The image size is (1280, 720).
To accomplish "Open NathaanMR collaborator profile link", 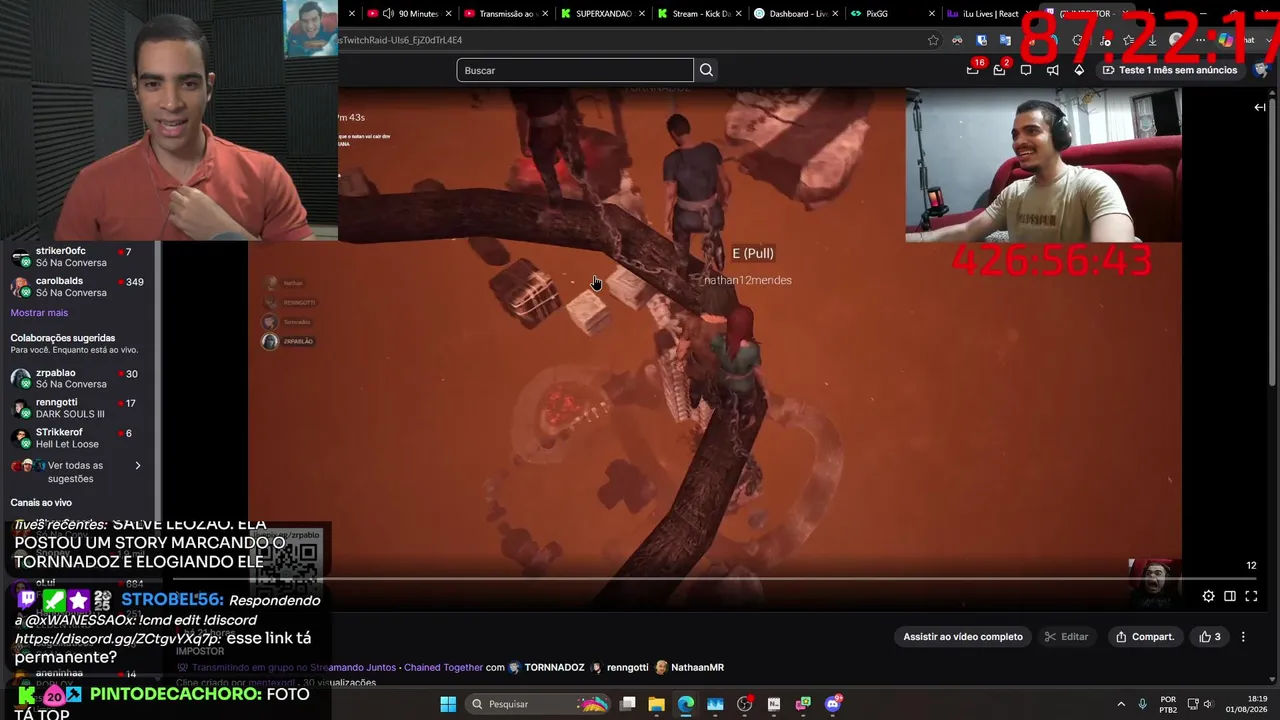I will [x=697, y=667].
